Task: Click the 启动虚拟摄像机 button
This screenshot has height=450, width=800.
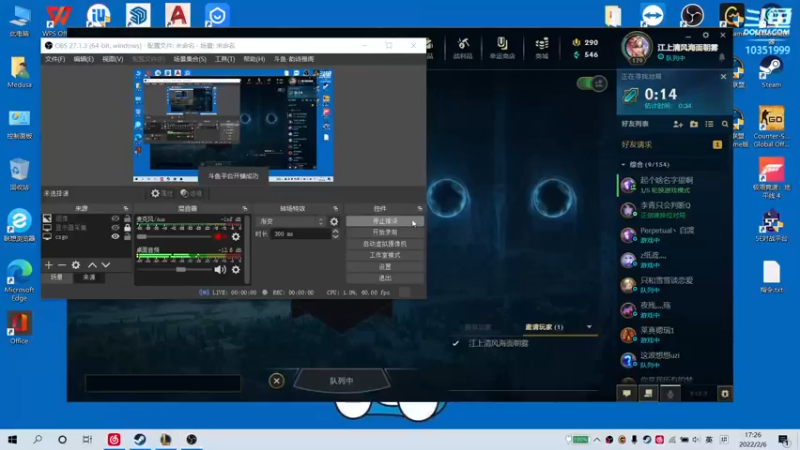Action: (385, 244)
